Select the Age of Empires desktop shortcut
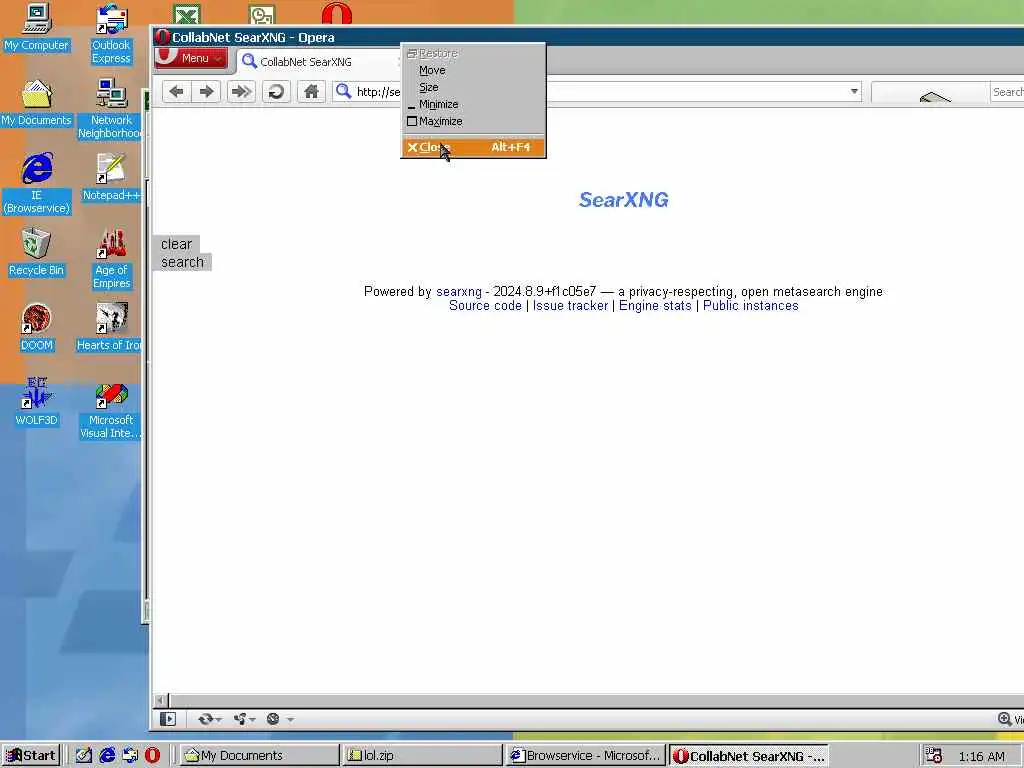Image resolution: width=1024 pixels, height=768 pixels. tap(112, 259)
